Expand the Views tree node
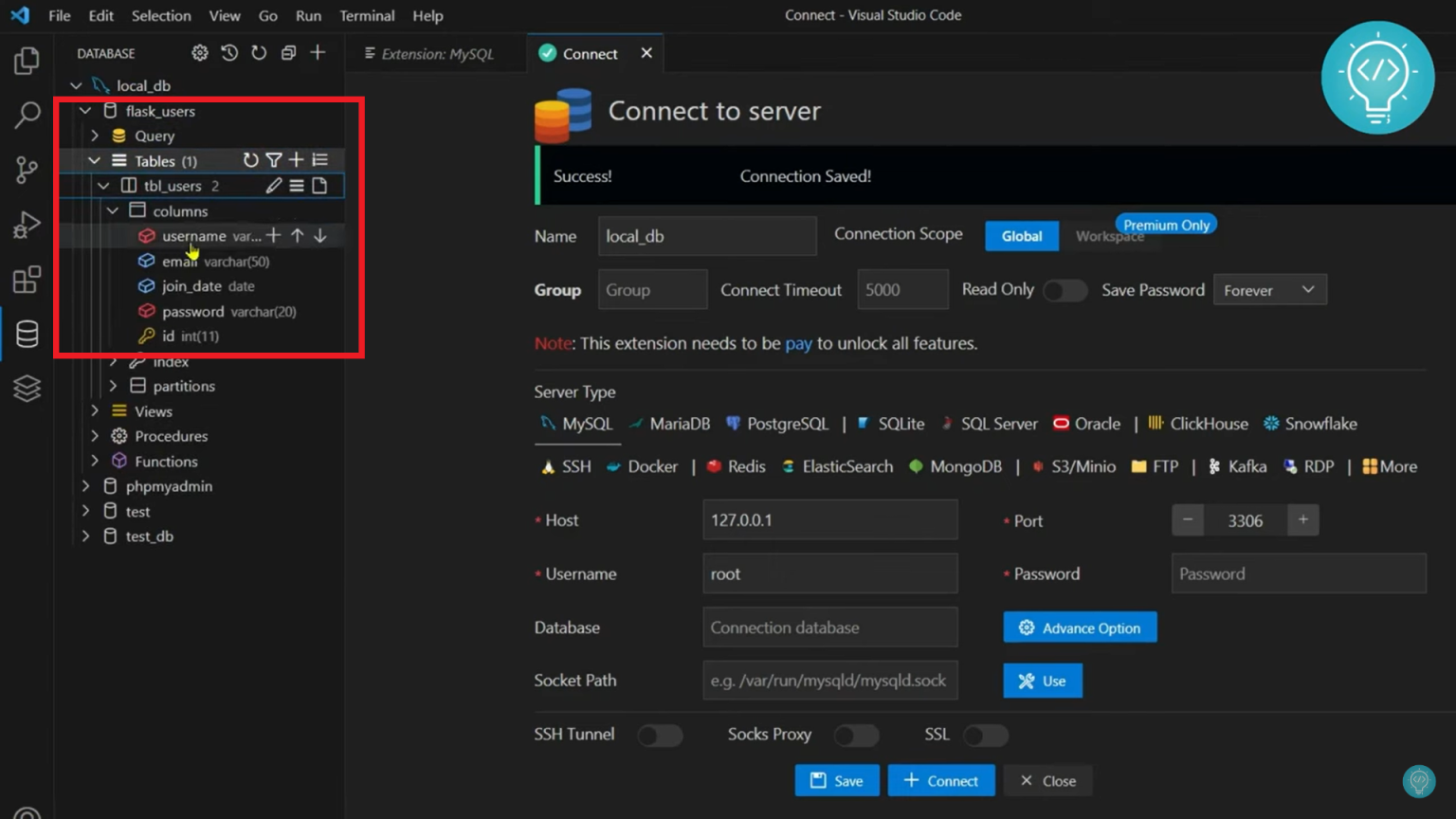This screenshot has height=819, width=1456. [95, 410]
